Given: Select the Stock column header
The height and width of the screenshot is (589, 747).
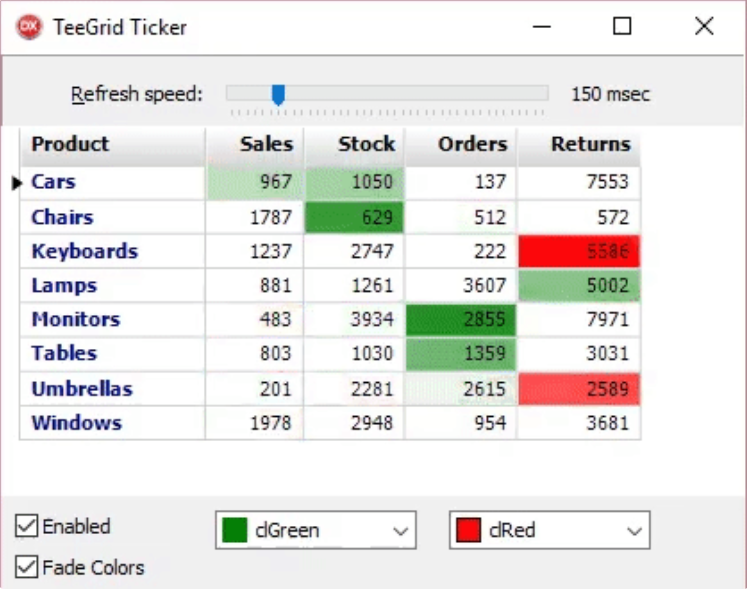Looking at the screenshot, I should (355, 144).
